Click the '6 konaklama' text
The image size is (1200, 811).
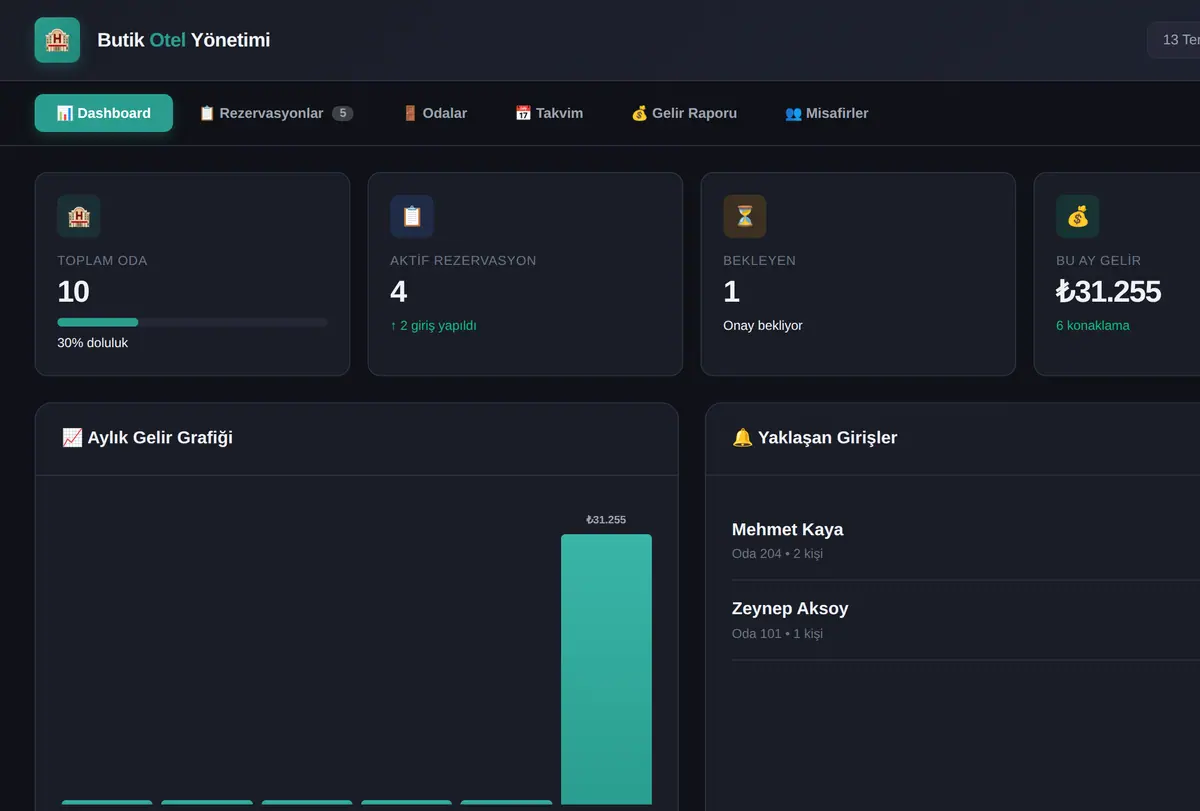click(x=1093, y=325)
